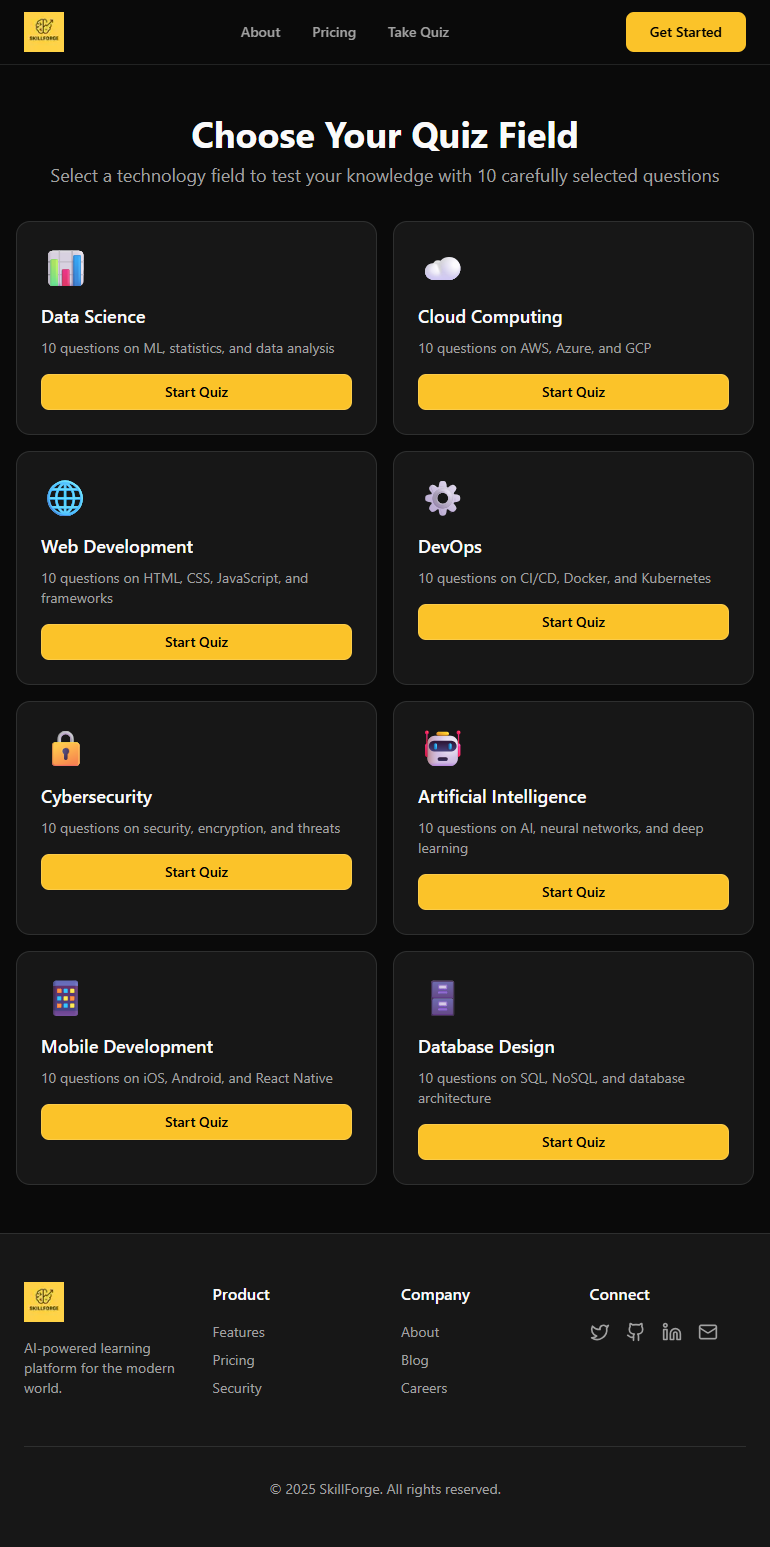This screenshot has width=770, height=1547.
Task: Open the Careers link under Company
Action: click(423, 1388)
